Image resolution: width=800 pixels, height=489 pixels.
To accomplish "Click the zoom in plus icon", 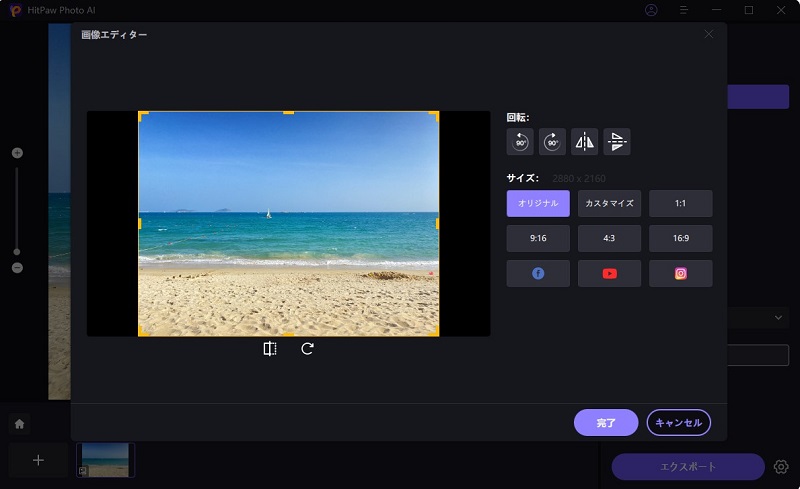I will pyautogui.click(x=17, y=153).
